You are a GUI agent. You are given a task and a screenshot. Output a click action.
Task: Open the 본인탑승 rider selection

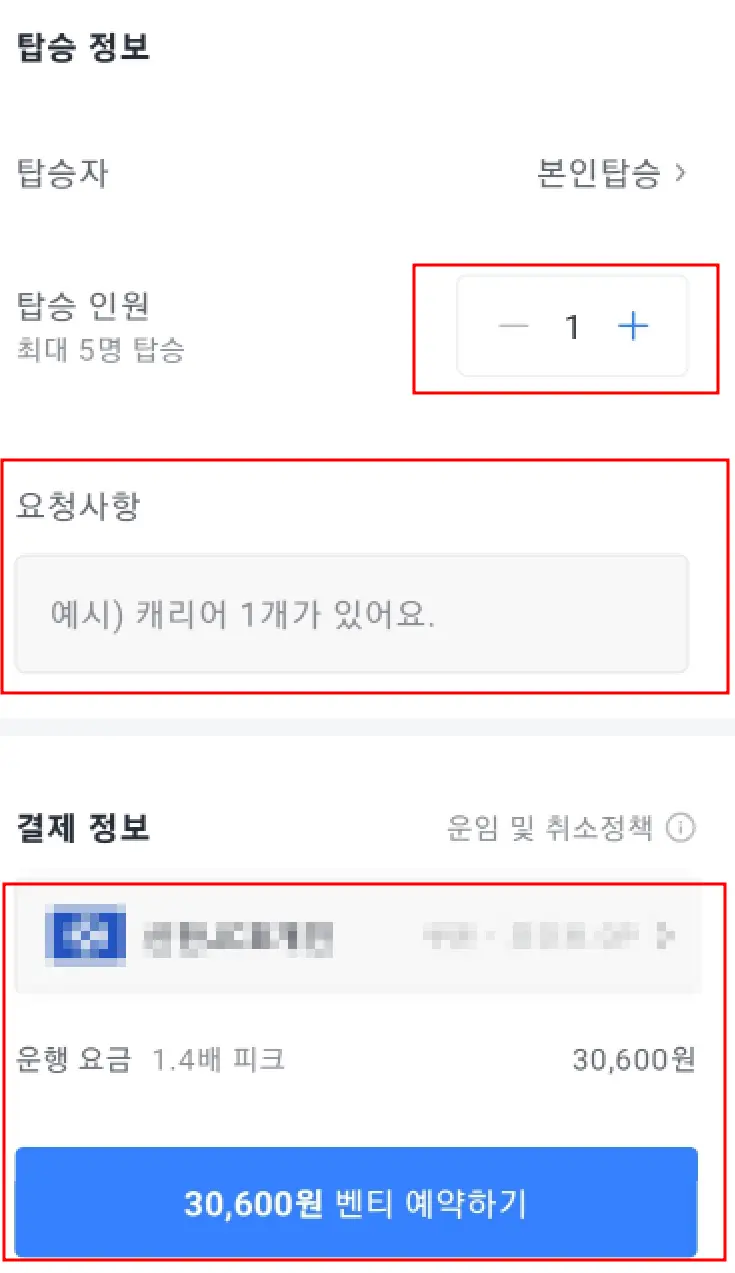(612, 173)
